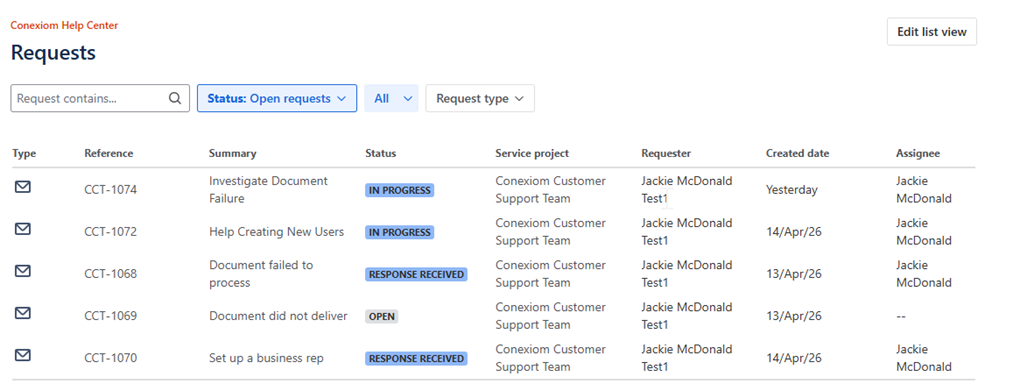Click IN PROGRESS badge for CCT-1074
This screenshot has width=1013, height=391.
[399, 190]
